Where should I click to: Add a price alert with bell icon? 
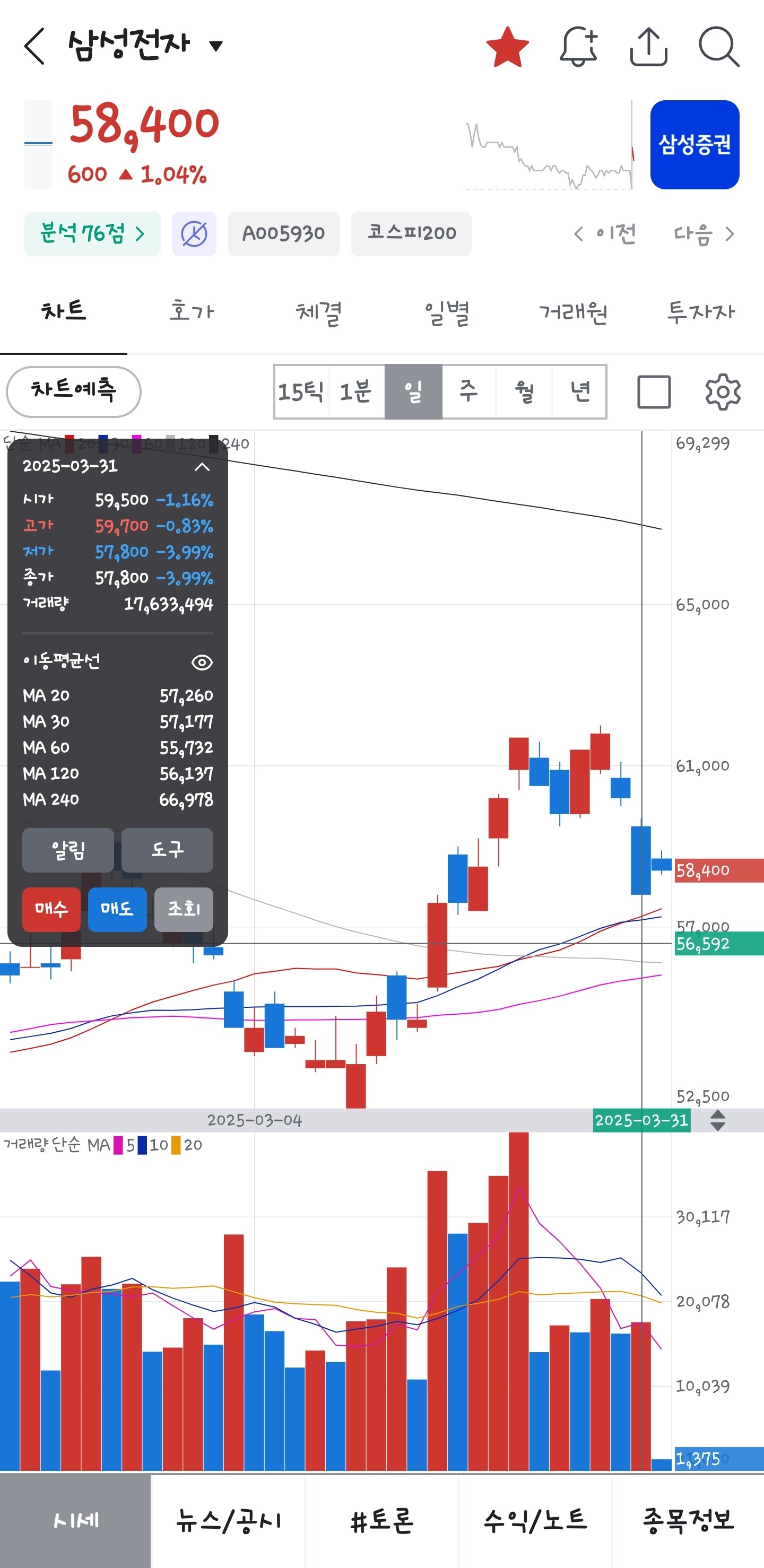[x=578, y=46]
